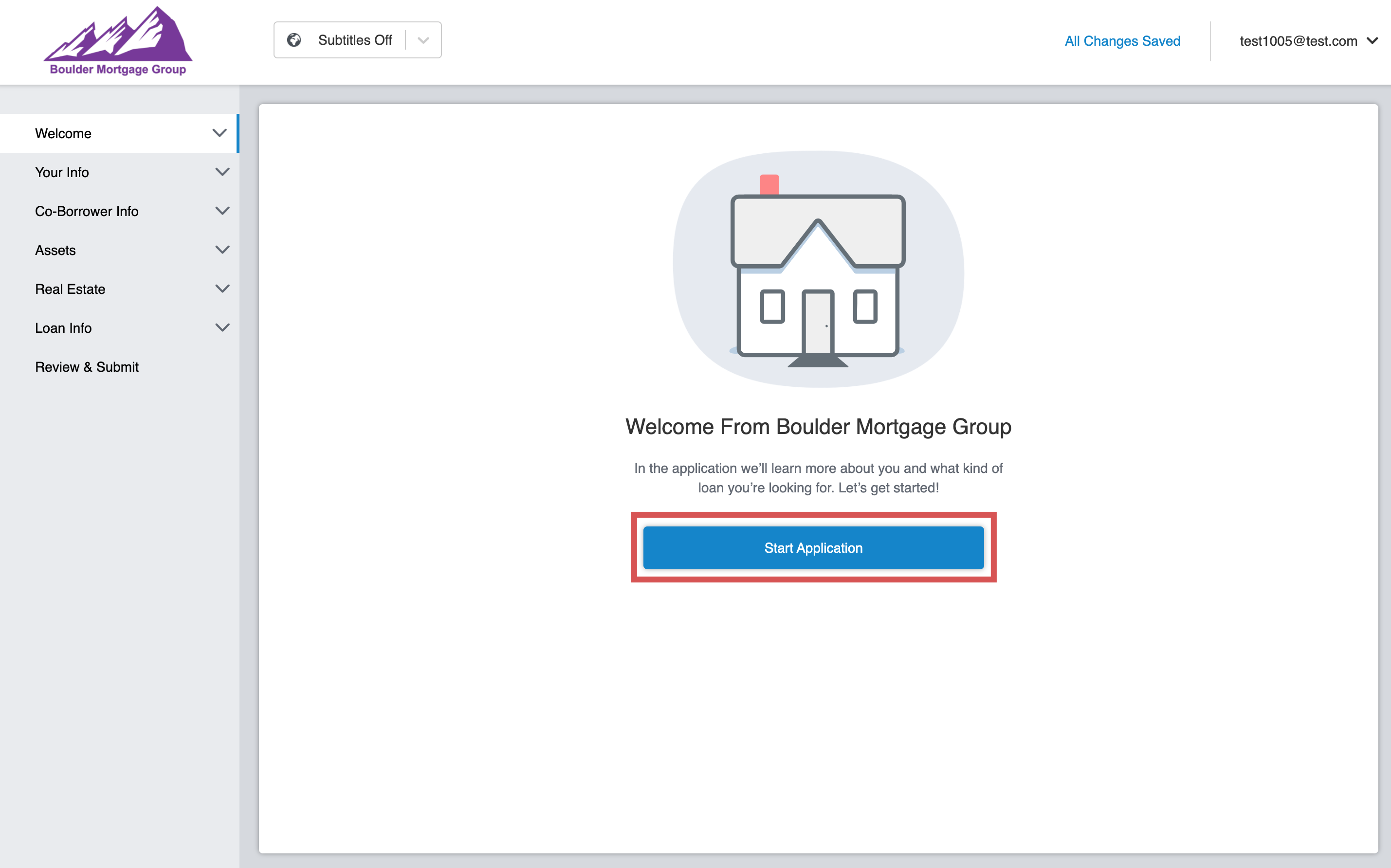Open the Subtitles Off dropdown arrow
This screenshot has height=868, width=1391.
pos(423,40)
